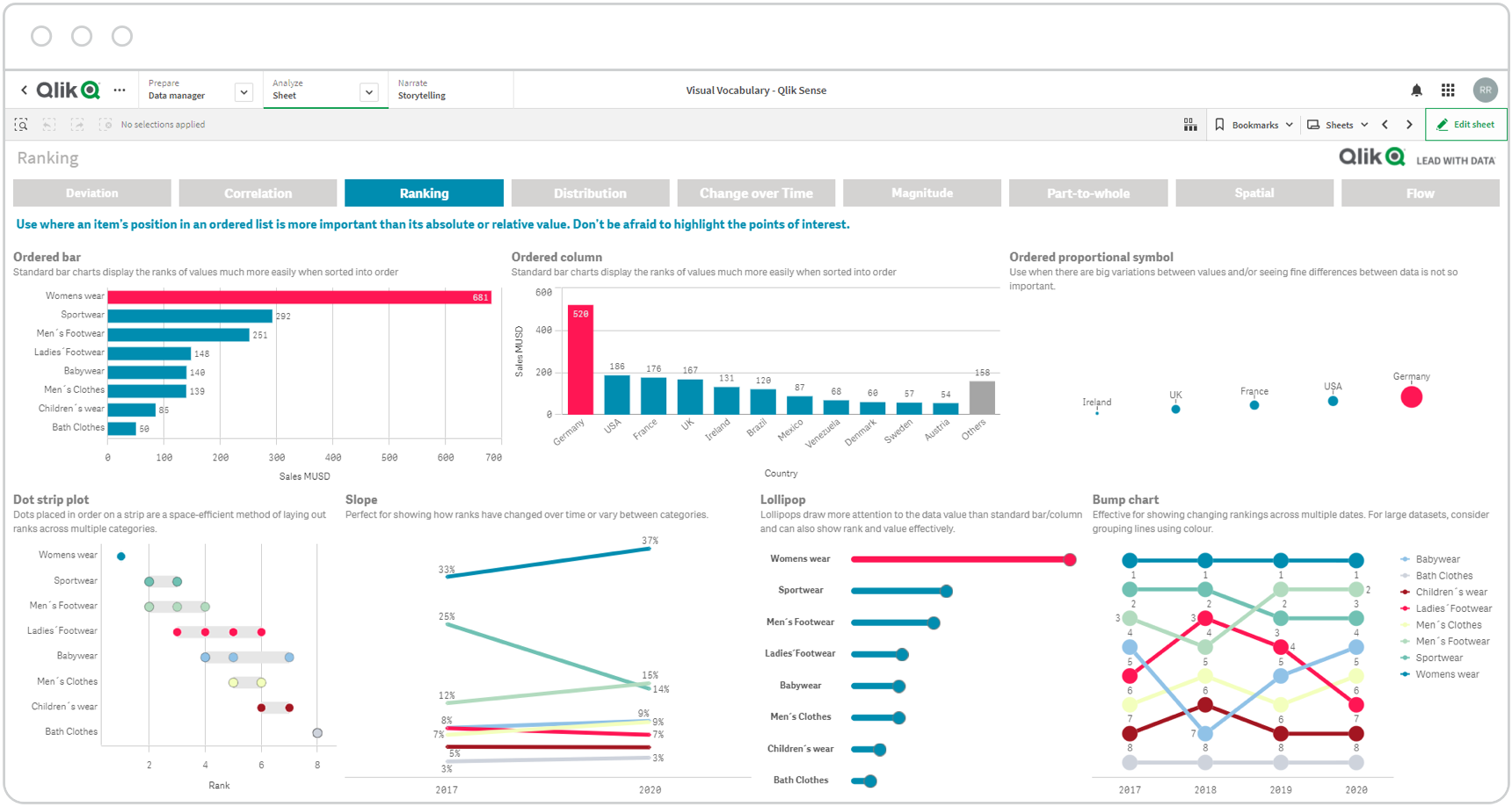Select the Womens wear bar valued 681
The width and height of the screenshot is (1512, 807).
299,297
